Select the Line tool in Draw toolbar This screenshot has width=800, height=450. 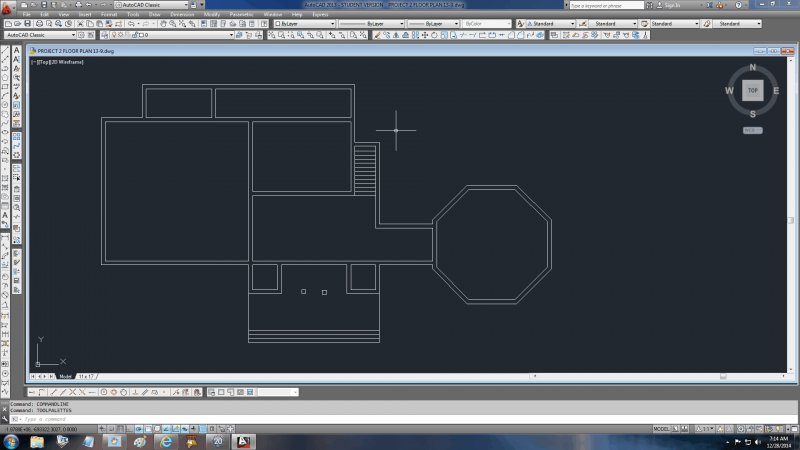pyautogui.click(x=5, y=50)
